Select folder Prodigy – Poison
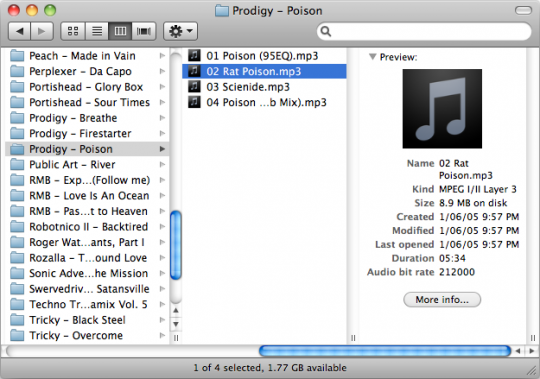 (x=87, y=149)
